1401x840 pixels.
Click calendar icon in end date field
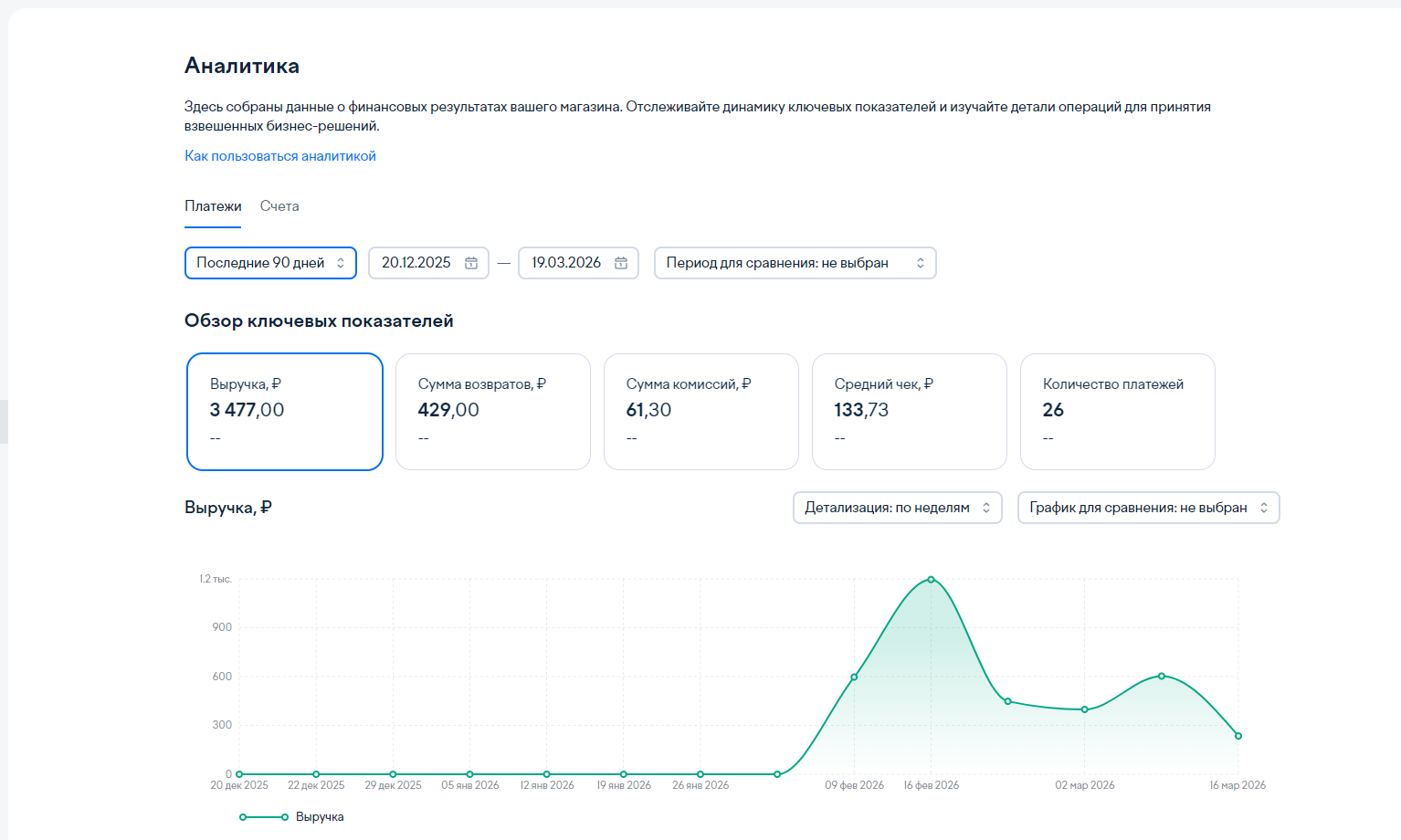(621, 263)
